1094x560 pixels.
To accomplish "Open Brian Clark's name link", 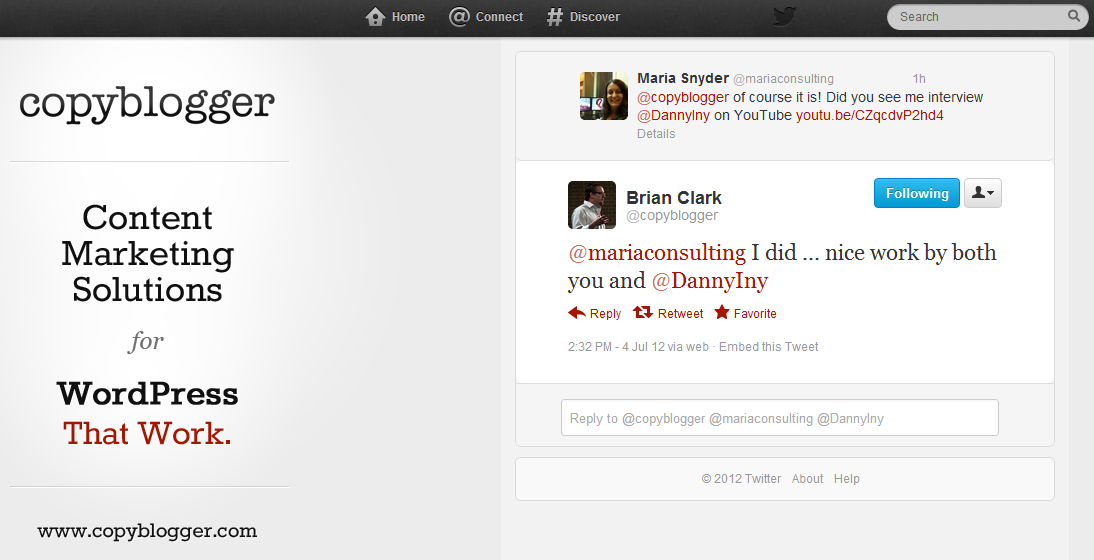I will coord(674,197).
